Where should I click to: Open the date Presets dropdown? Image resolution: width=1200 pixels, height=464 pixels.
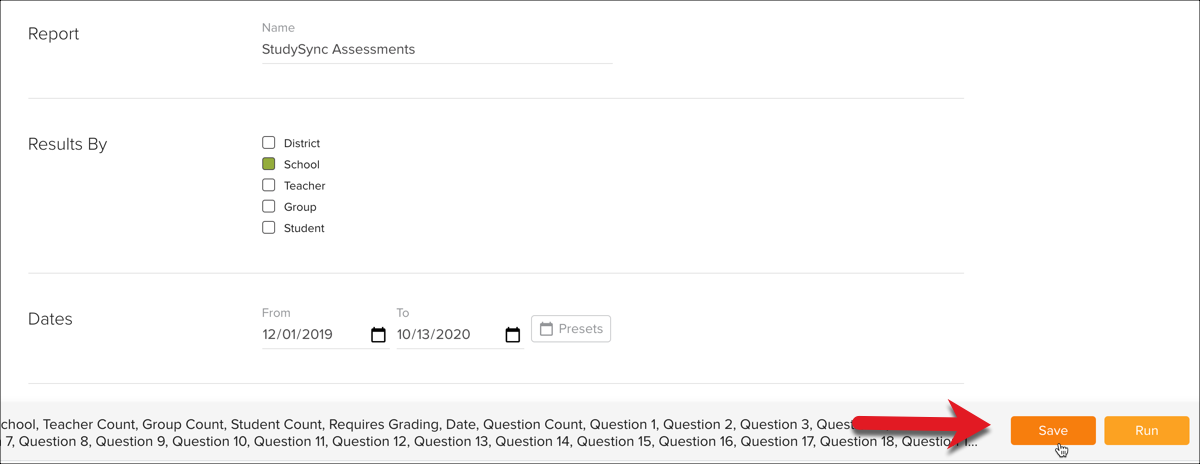[x=571, y=328]
